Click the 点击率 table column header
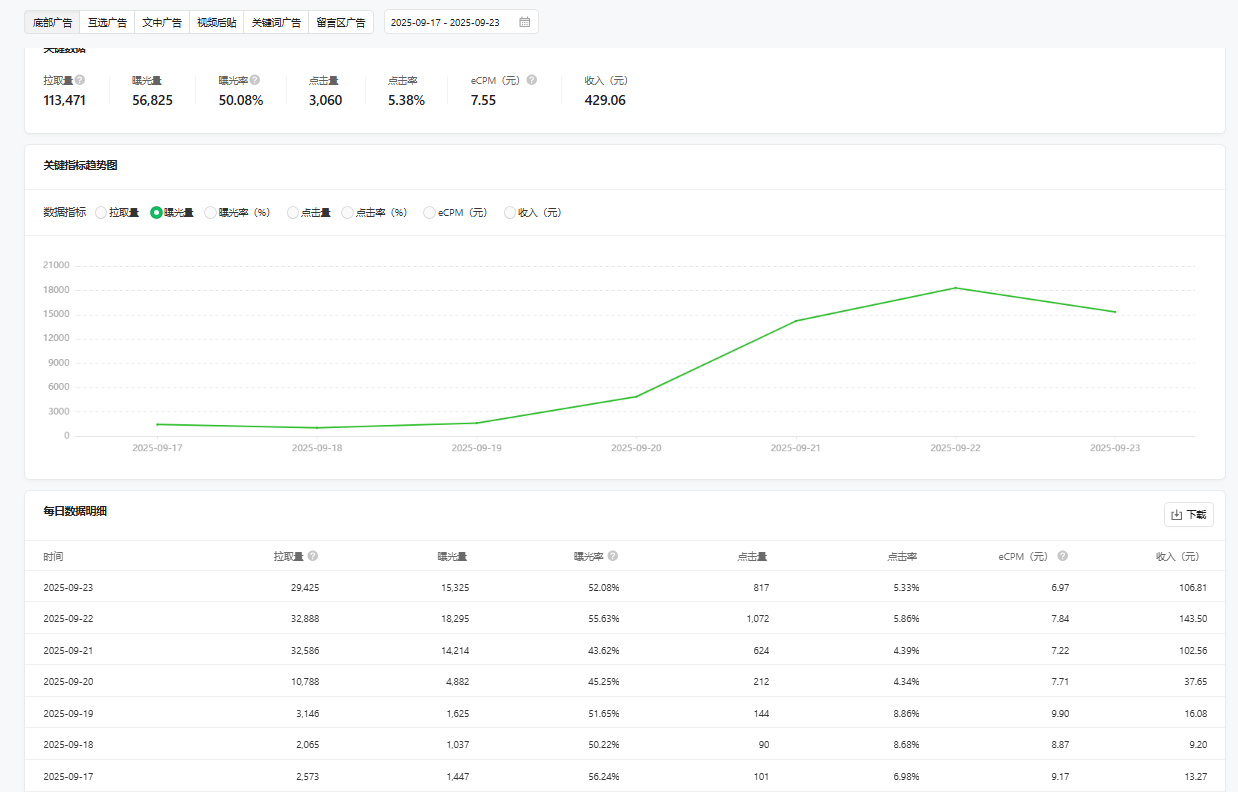 902,556
